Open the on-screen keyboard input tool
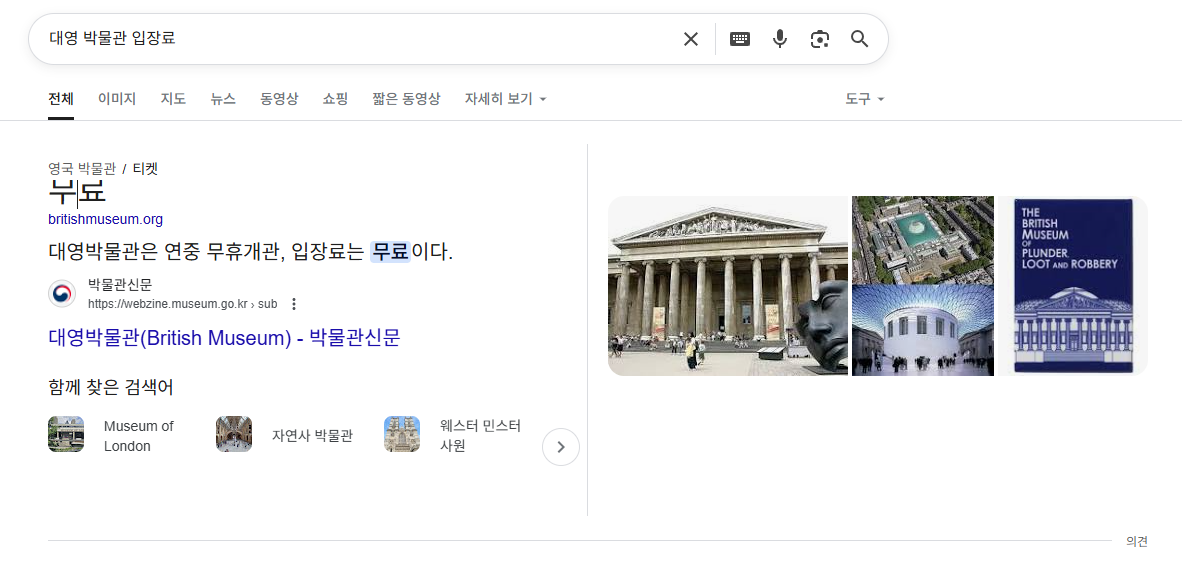 click(740, 39)
